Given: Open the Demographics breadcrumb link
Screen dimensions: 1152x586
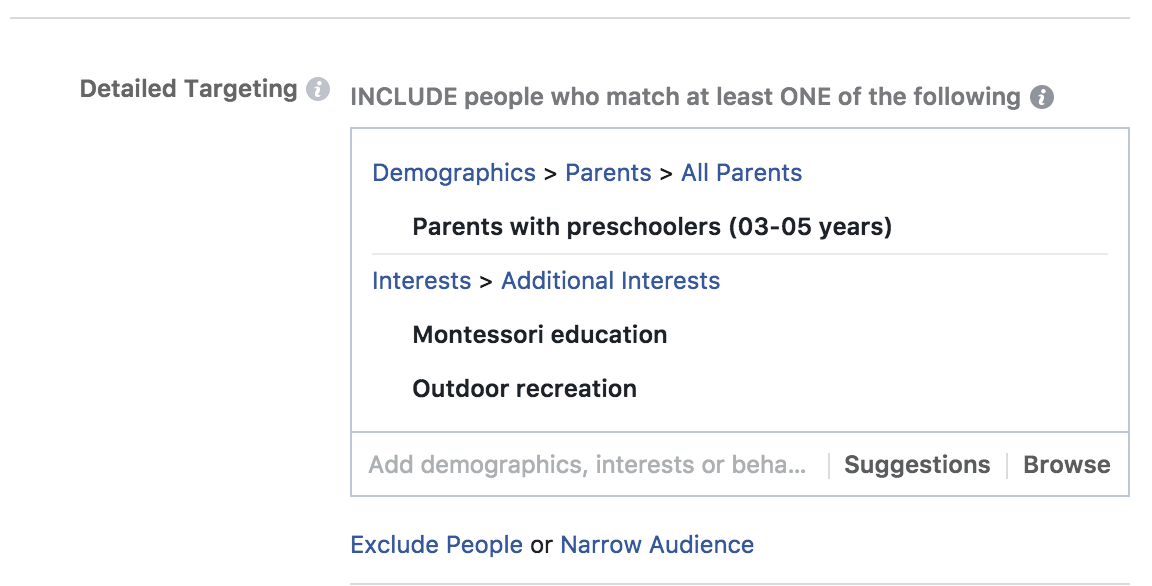Looking at the screenshot, I should point(454,173).
